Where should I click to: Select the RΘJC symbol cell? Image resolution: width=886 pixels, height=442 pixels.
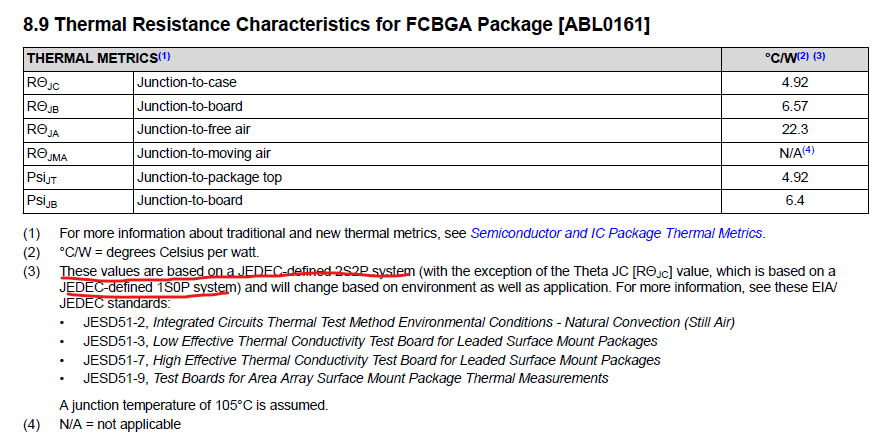[x=79, y=83]
